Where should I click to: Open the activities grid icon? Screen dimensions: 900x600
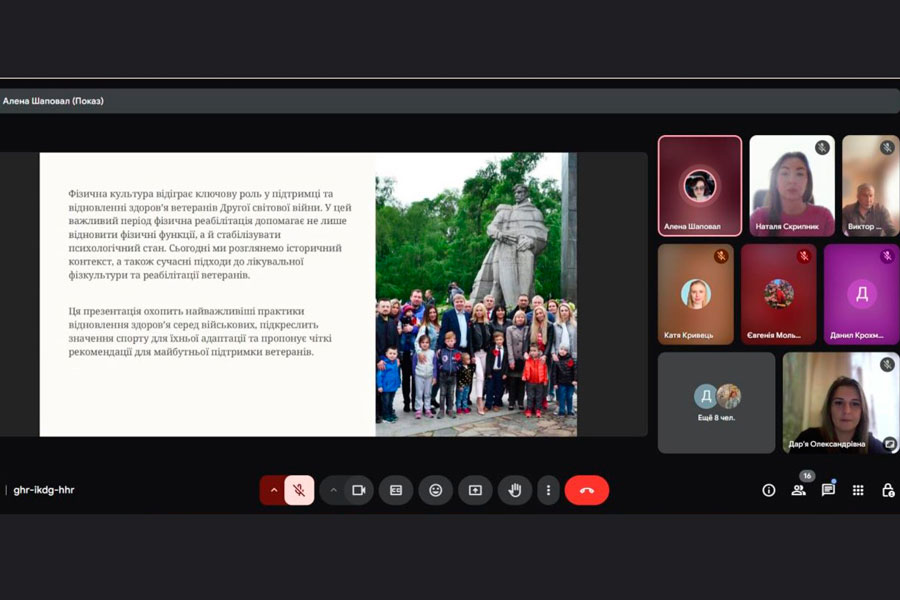858,490
